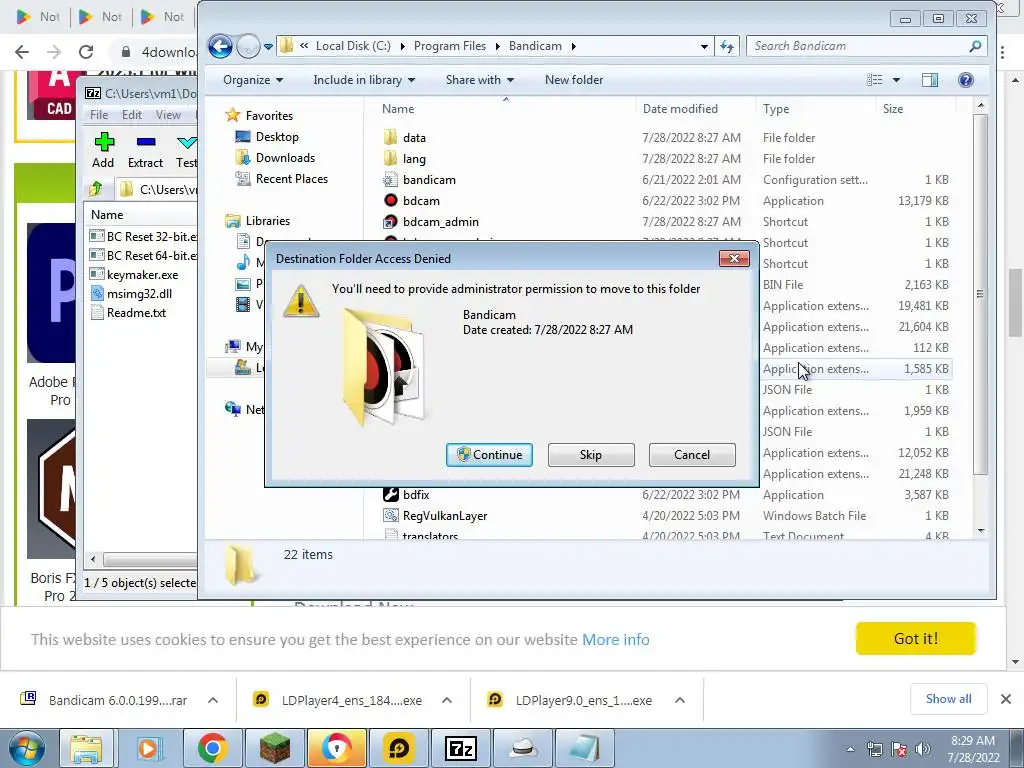Open 7-Zip from the taskbar
The width and height of the screenshot is (1024, 768).
pyautogui.click(x=460, y=748)
